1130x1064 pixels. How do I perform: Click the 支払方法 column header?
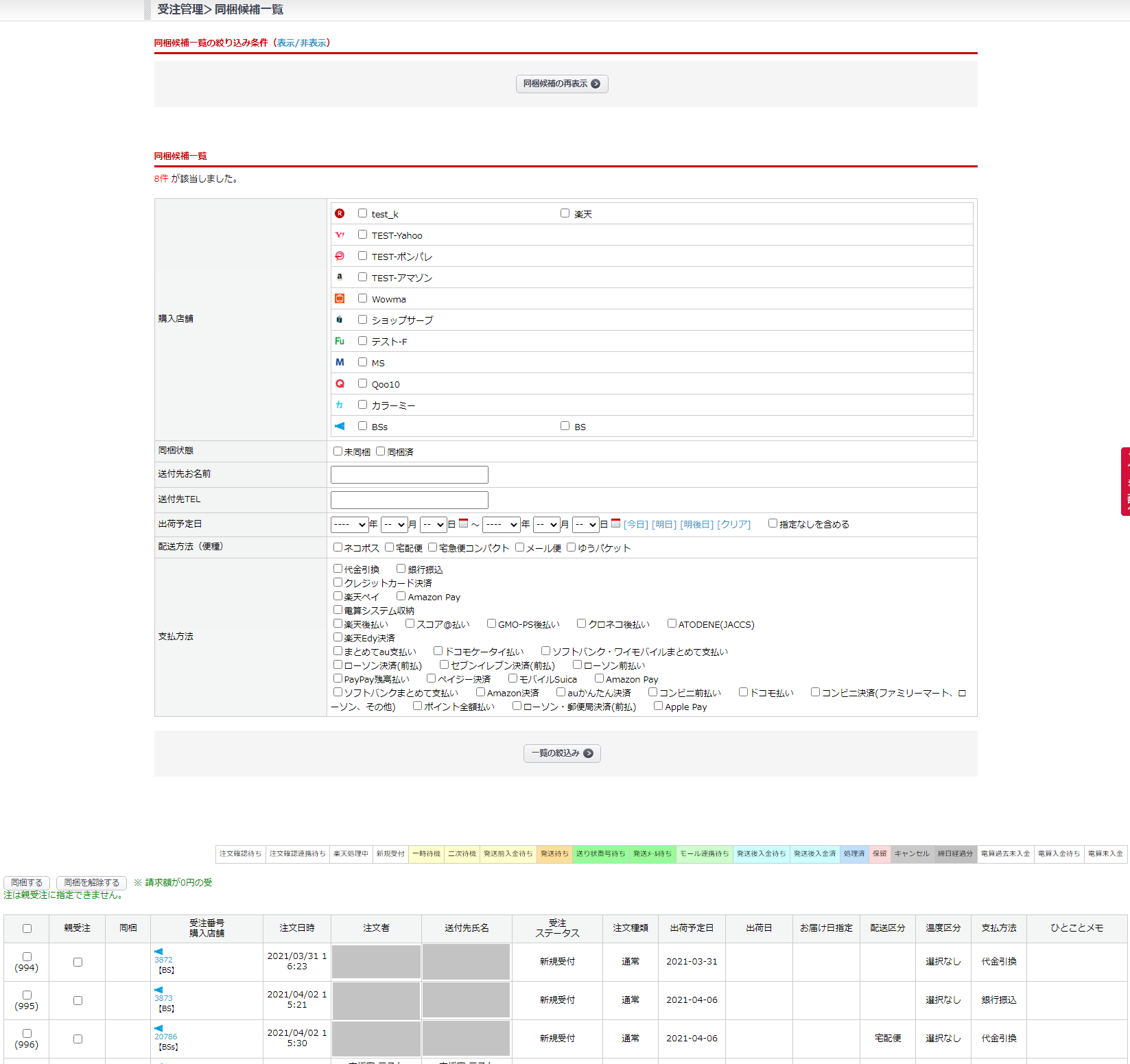pyautogui.click(x=999, y=928)
